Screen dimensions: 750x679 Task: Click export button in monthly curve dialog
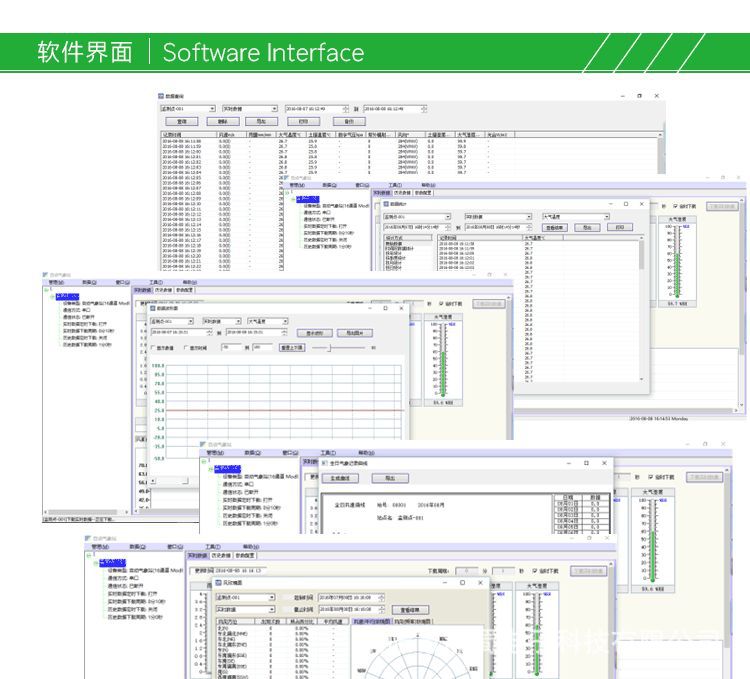390,478
